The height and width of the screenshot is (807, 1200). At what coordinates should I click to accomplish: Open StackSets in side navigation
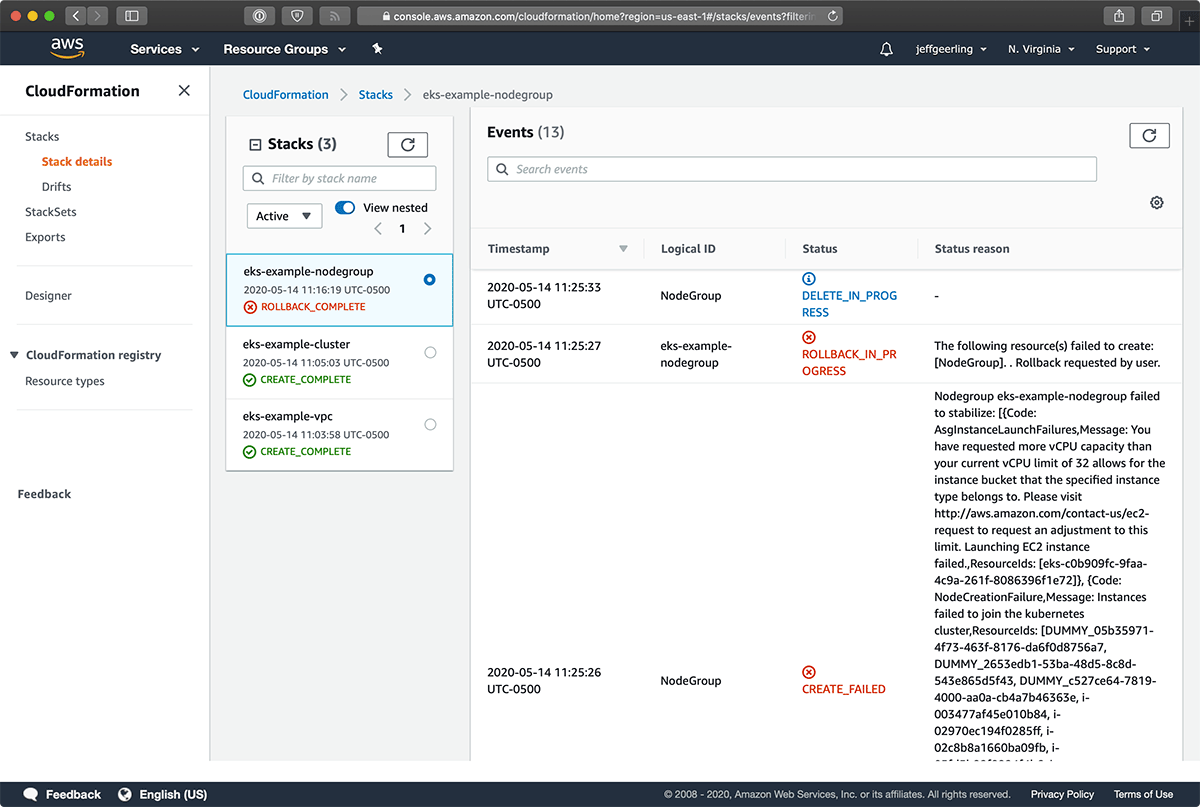click(x=51, y=212)
